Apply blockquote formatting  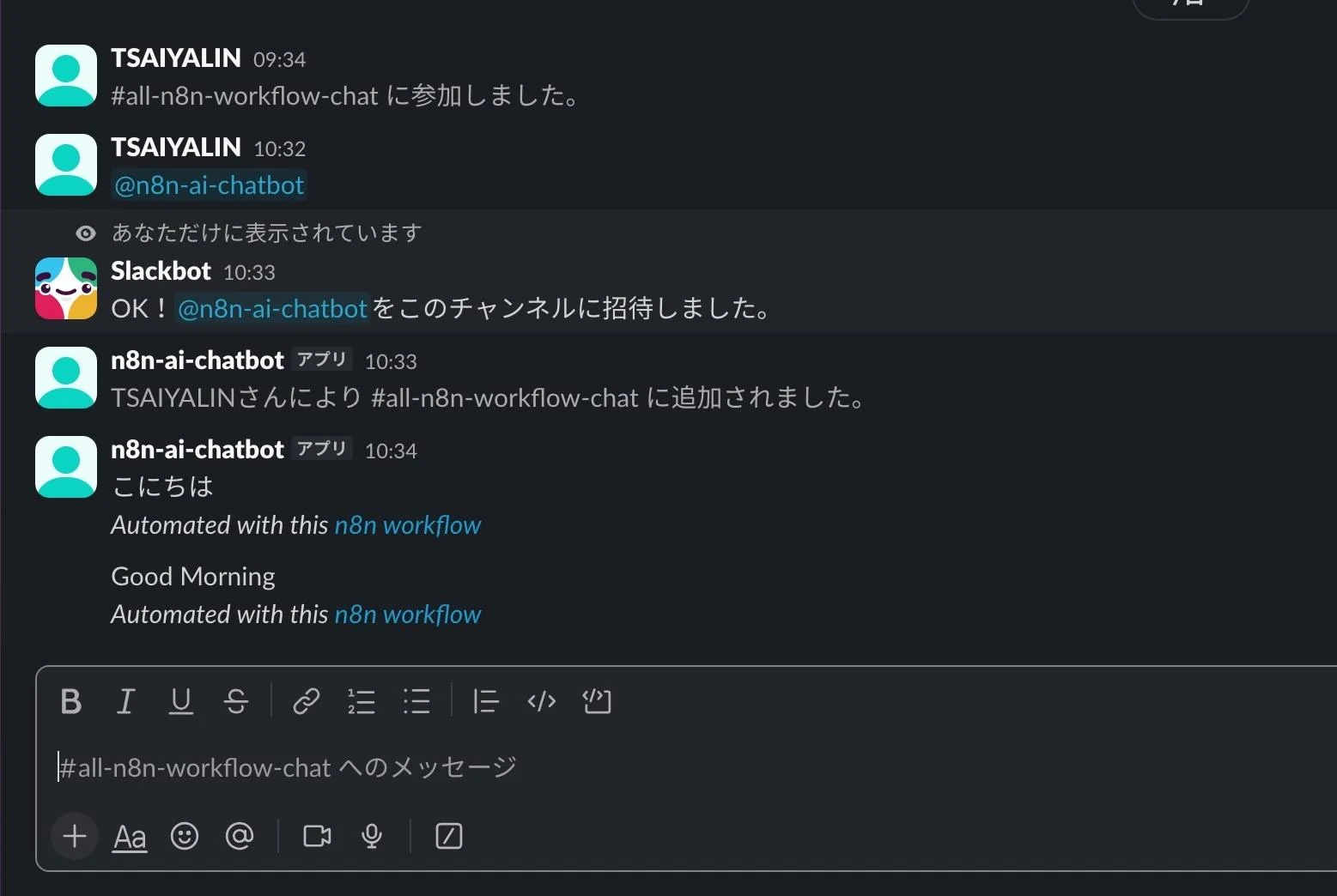(x=486, y=702)
